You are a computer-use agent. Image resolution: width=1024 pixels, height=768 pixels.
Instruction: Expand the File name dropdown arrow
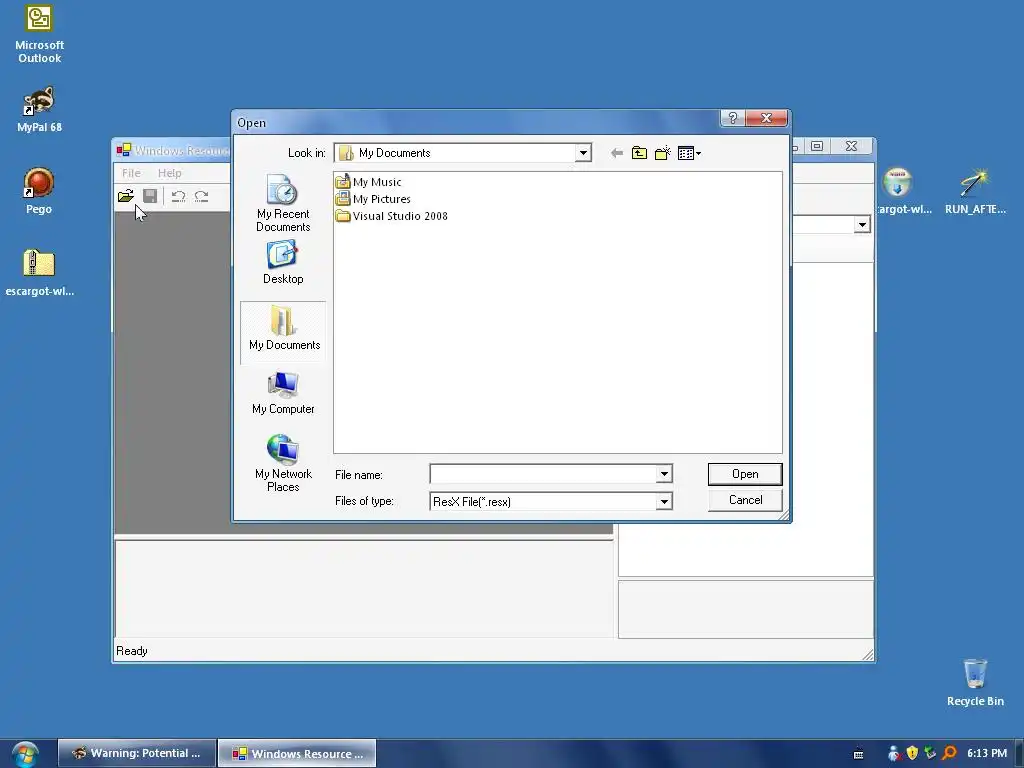click(x=664, y=474)
